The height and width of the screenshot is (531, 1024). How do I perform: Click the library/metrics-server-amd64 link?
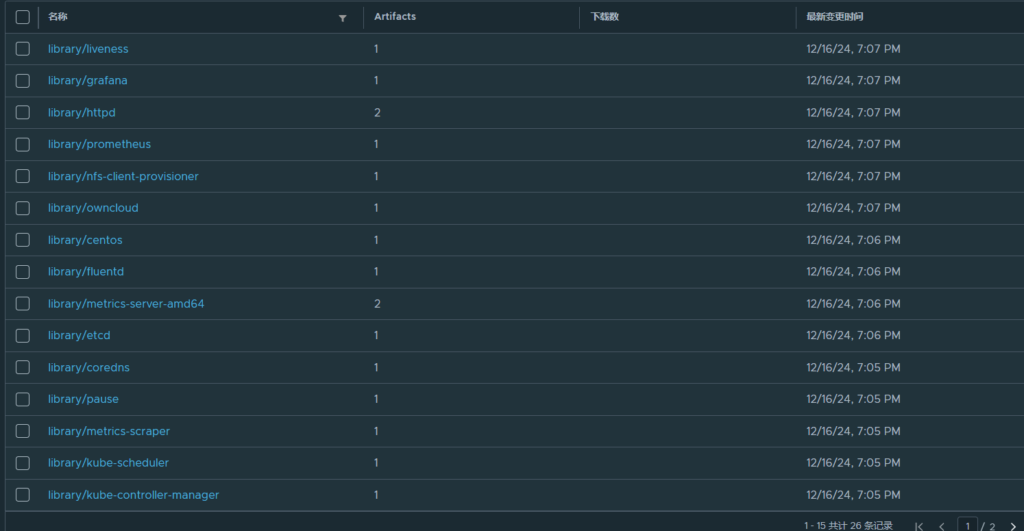126,304
